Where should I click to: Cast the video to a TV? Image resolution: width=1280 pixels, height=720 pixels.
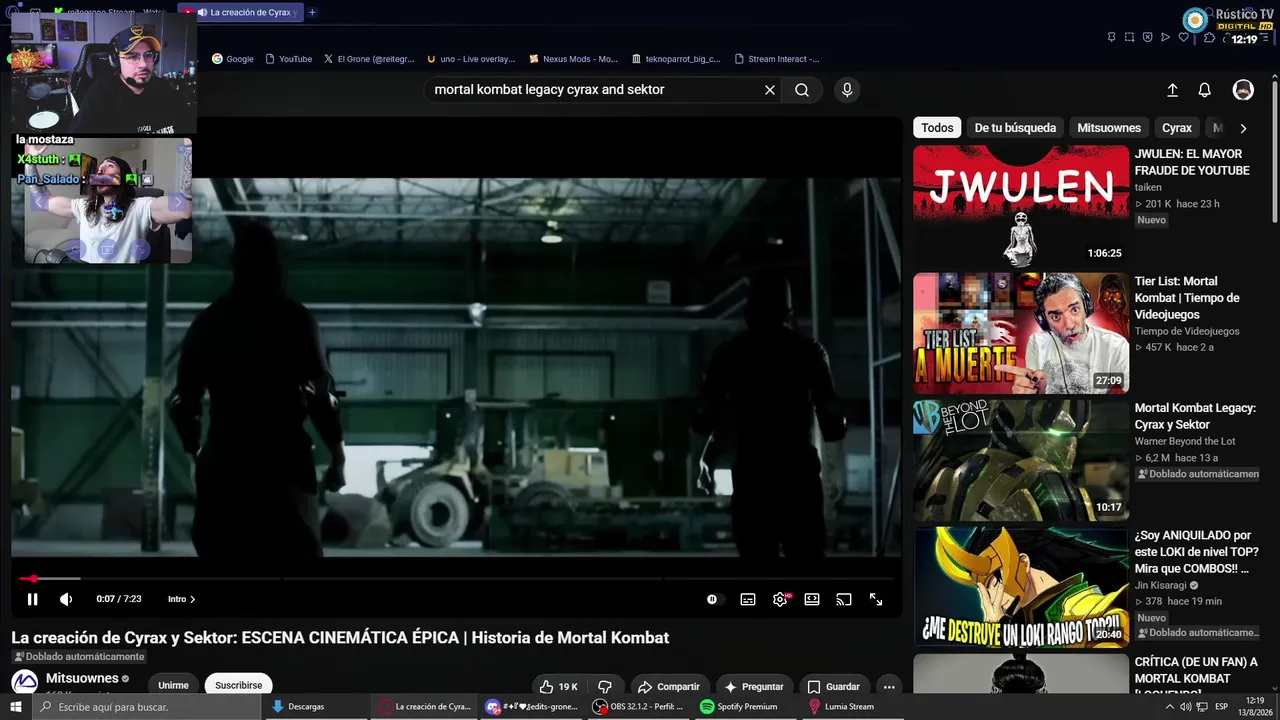[844, 599]
